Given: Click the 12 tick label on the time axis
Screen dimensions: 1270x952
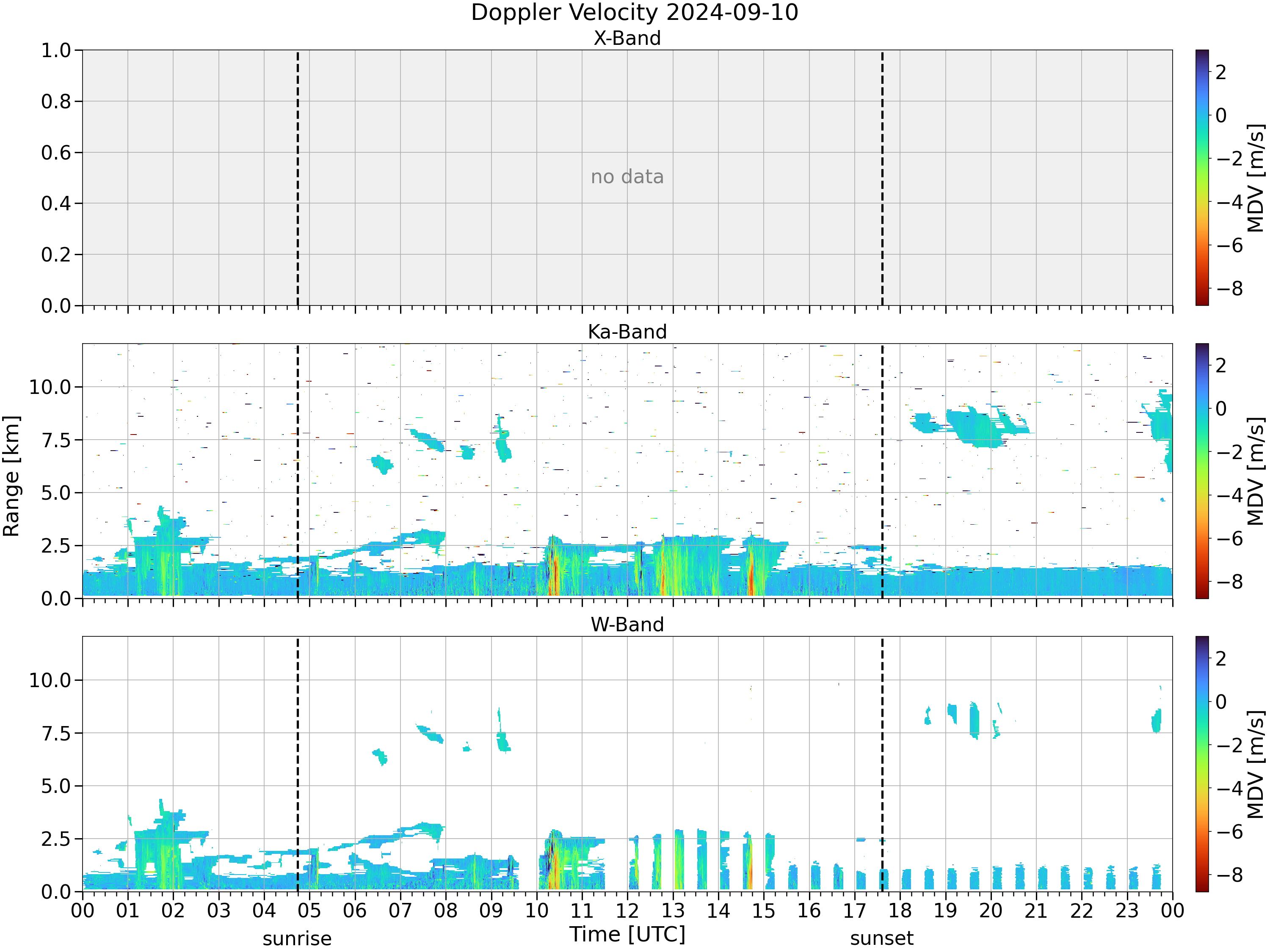Looking at the screenshot, I should coord(627,911).
